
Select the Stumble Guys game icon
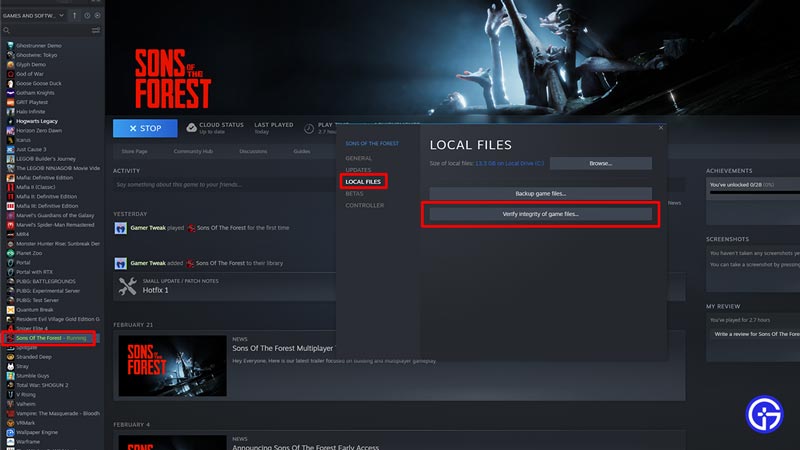[10, 376]
